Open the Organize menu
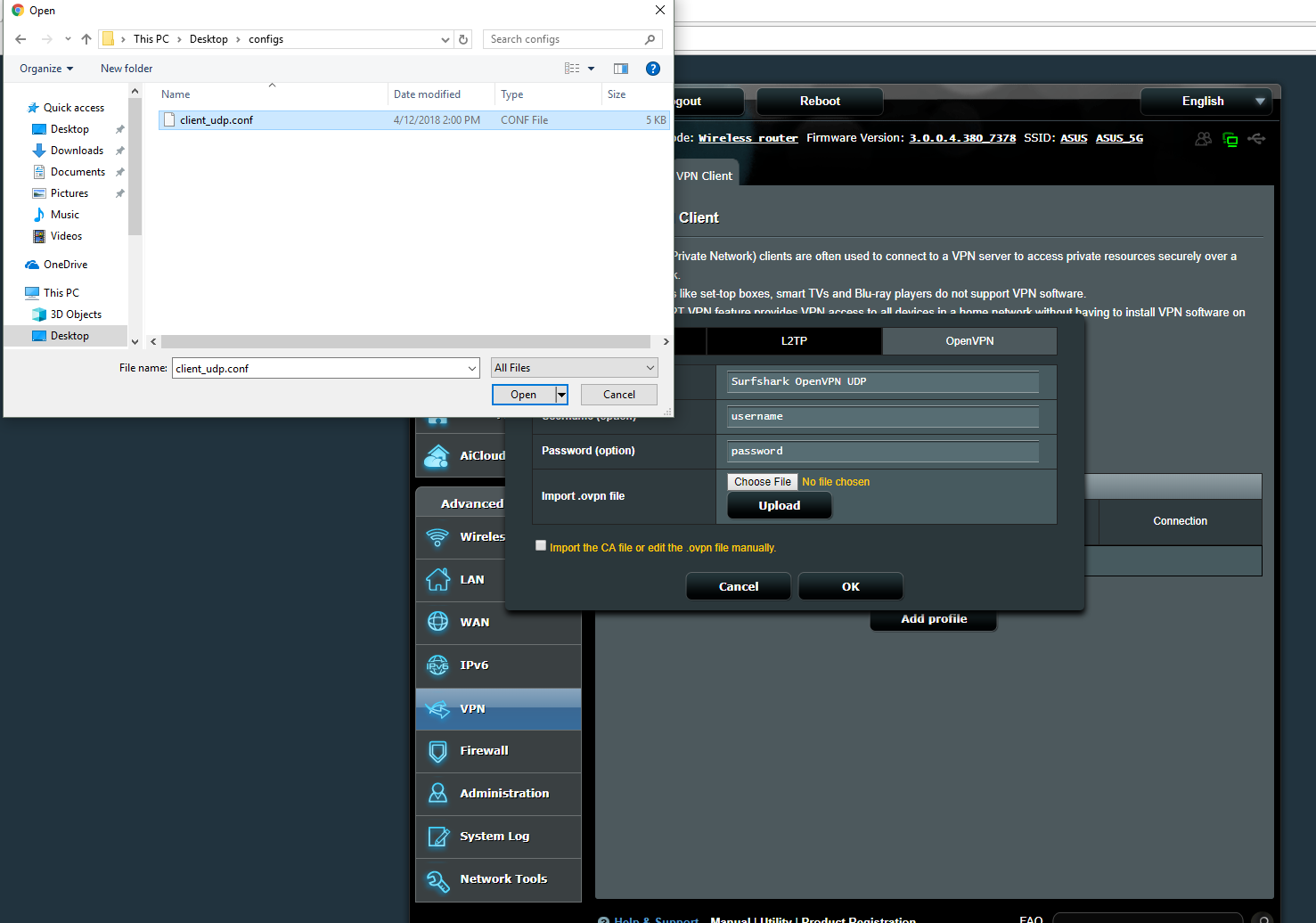The width and height of the screenshot is (1316, 923). pyautogui.click(x=46, y=69)
